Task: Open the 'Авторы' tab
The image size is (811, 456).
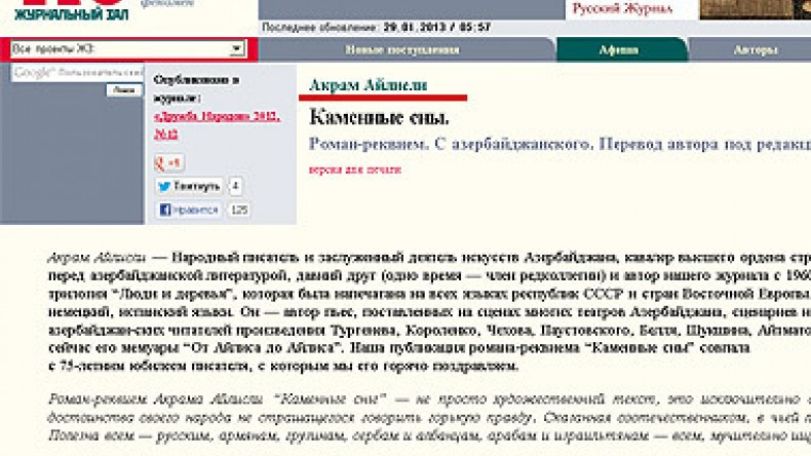Action: 756,50
